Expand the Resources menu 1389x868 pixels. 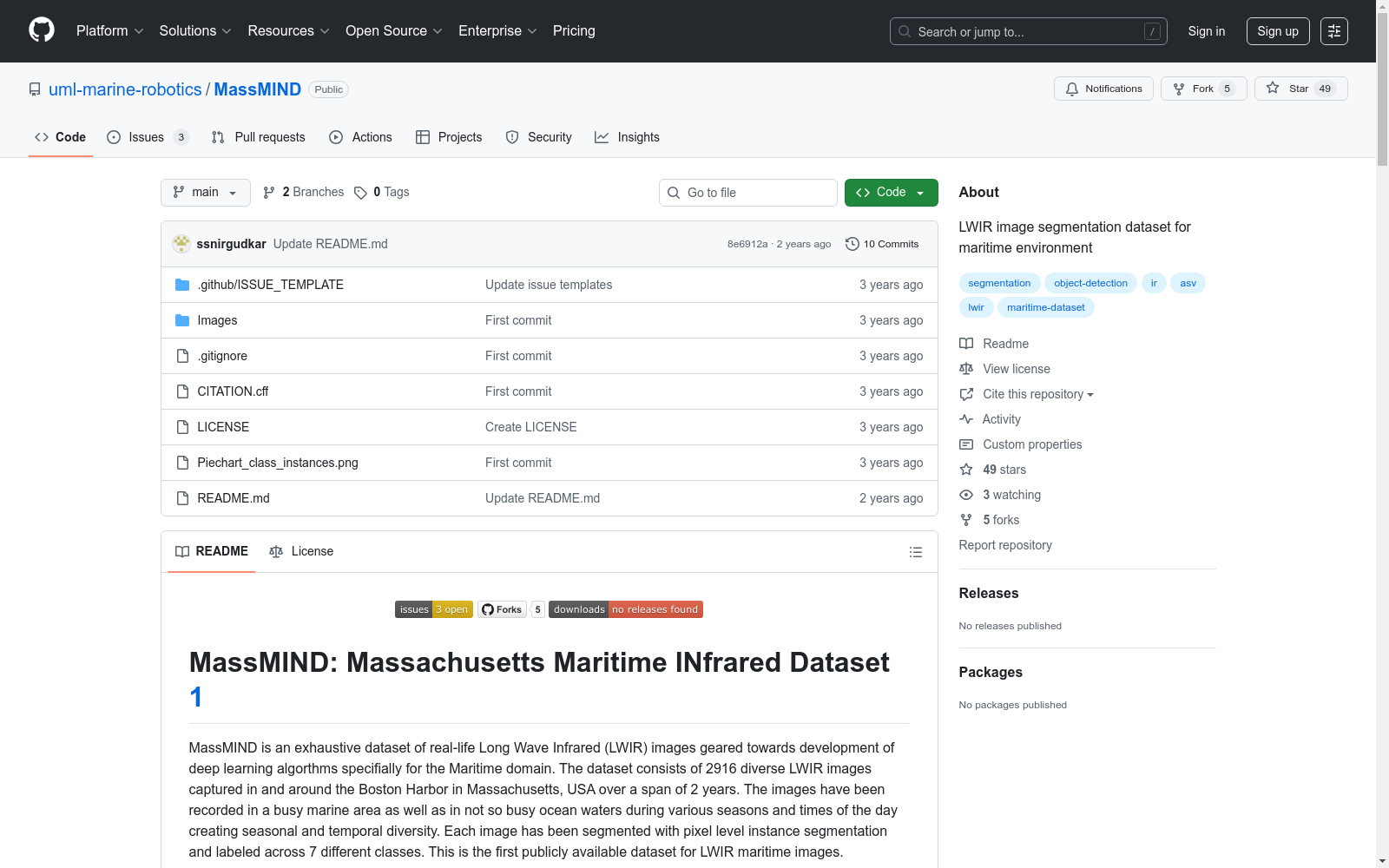(289, 31)
